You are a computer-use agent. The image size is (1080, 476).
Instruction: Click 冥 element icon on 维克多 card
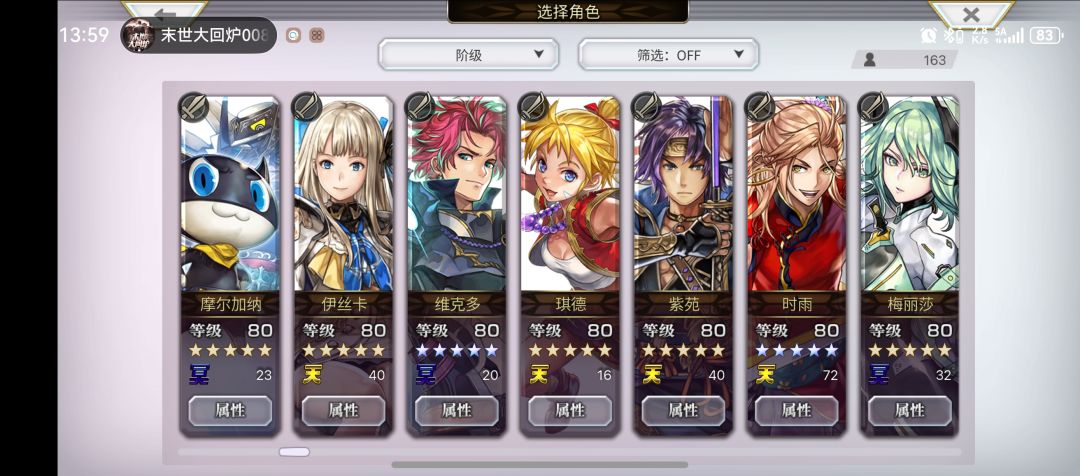[426, 374]
